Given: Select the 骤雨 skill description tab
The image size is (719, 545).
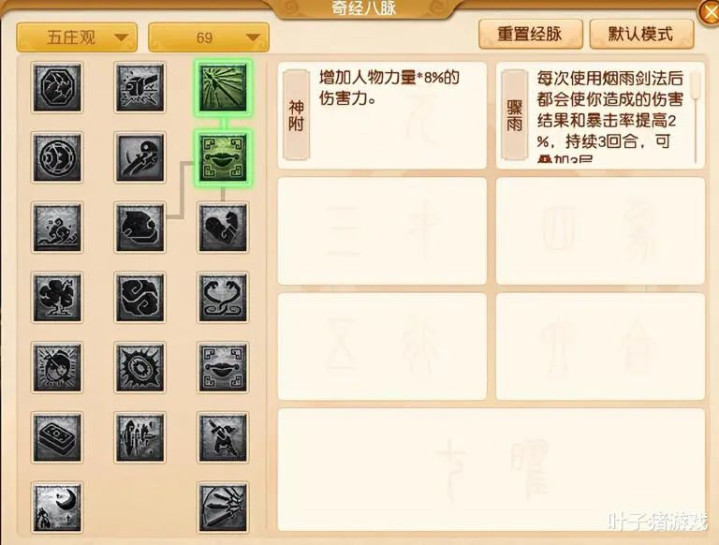Looking at the screenshot, I should pos(514,115).
